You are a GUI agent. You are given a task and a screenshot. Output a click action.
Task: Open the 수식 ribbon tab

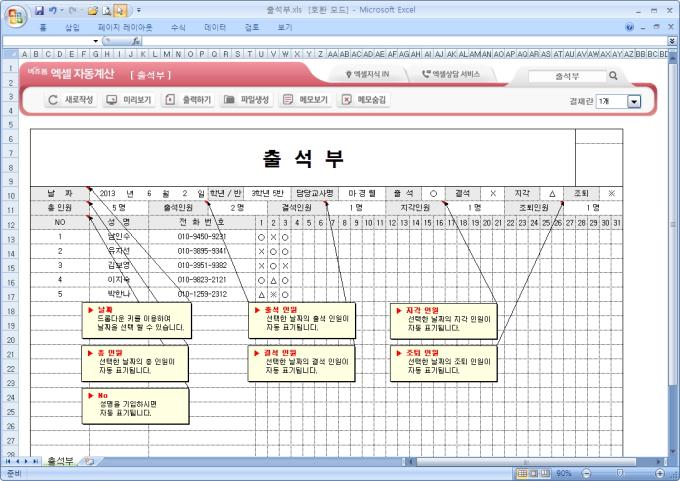(178, 27)
